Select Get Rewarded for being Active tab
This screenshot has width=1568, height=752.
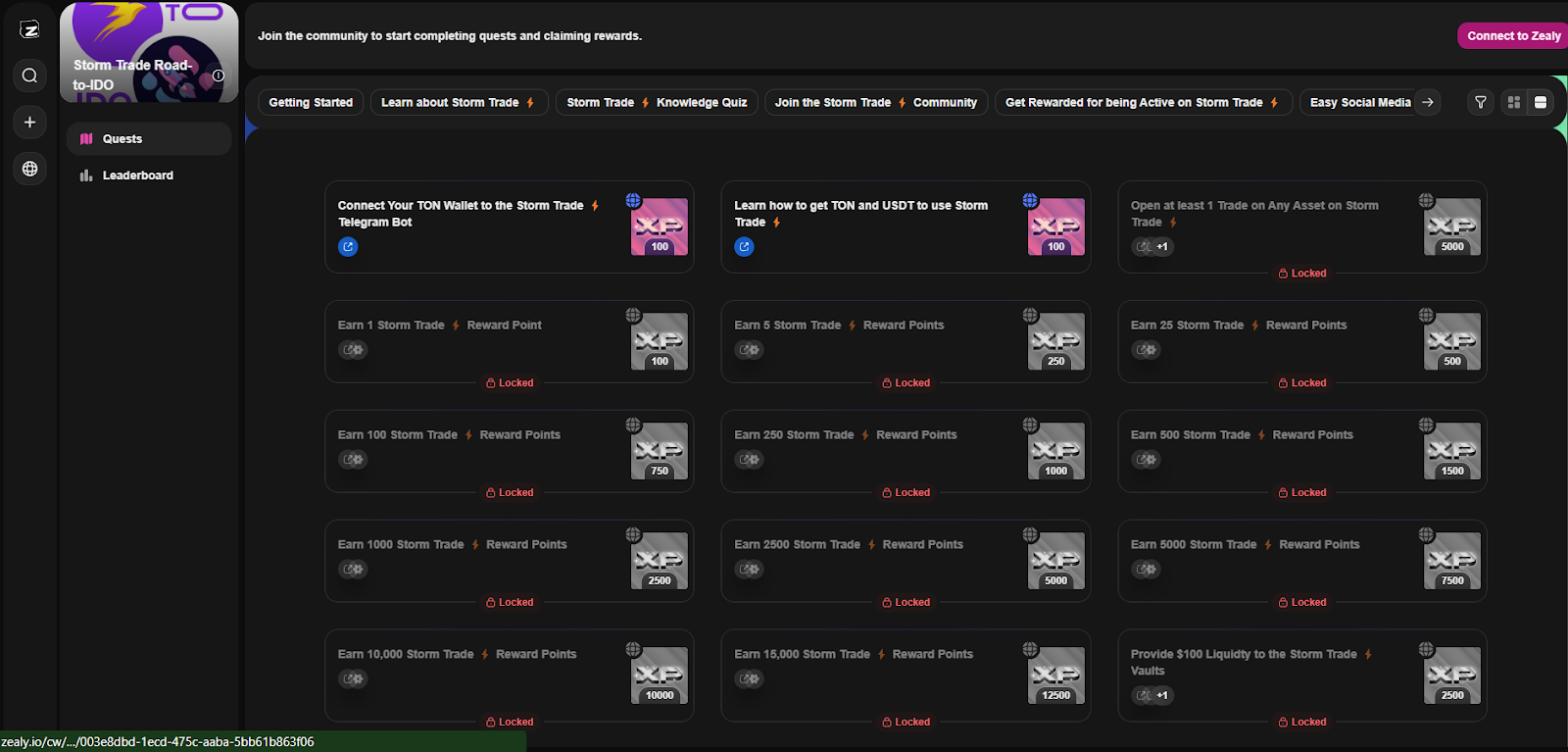click(x=1143, y=102)
